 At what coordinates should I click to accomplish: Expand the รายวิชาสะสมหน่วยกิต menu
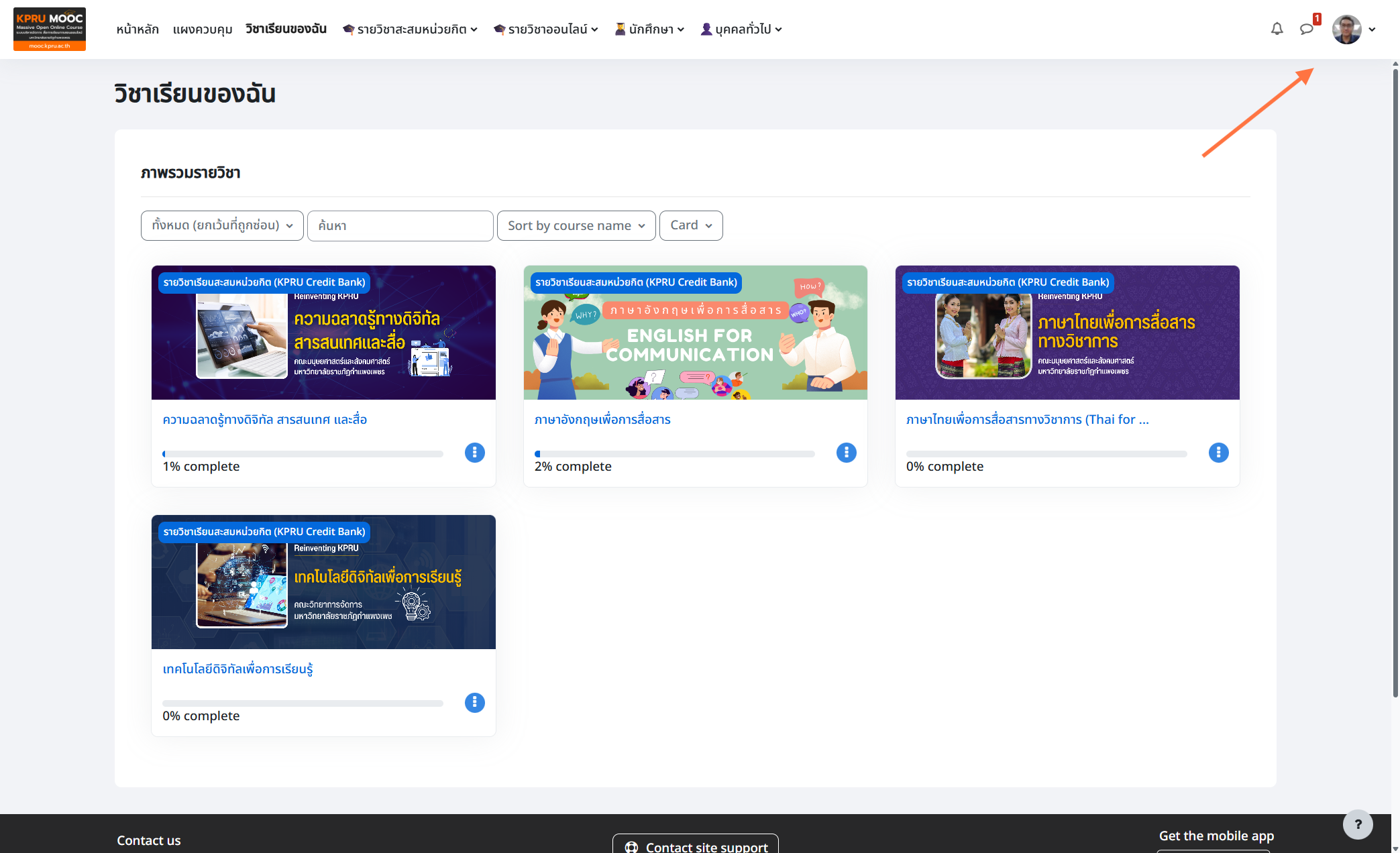tap(410, 29)
